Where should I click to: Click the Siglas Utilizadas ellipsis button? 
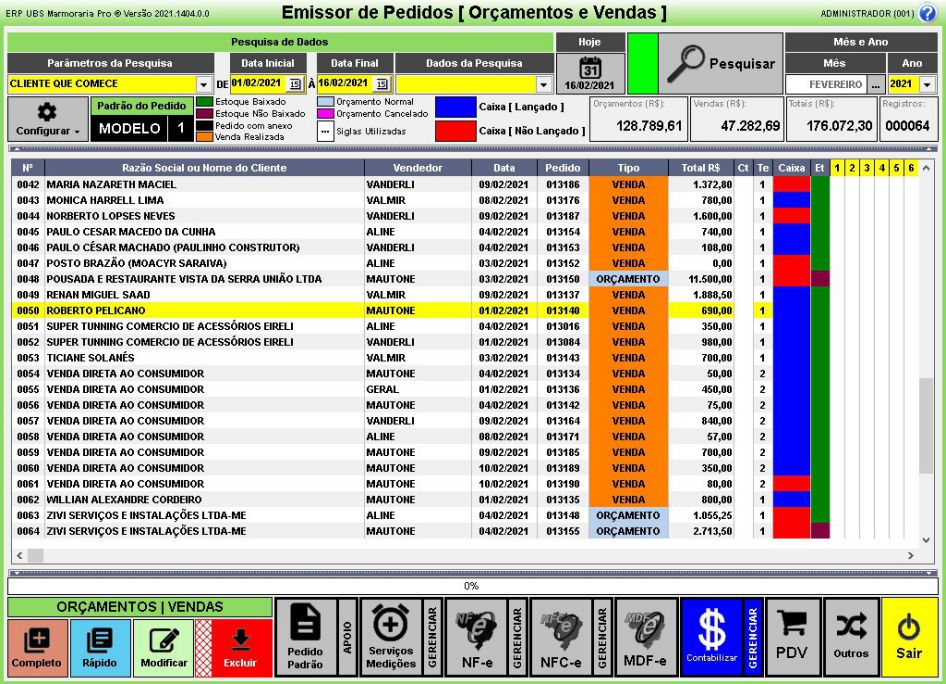click(325, 129)
